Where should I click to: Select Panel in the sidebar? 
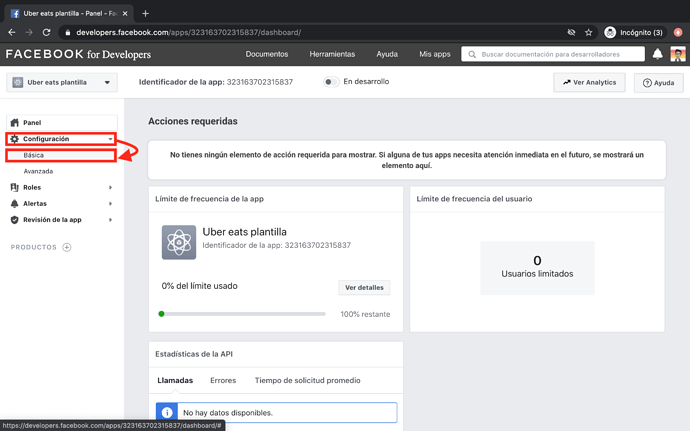pos(62,122)
